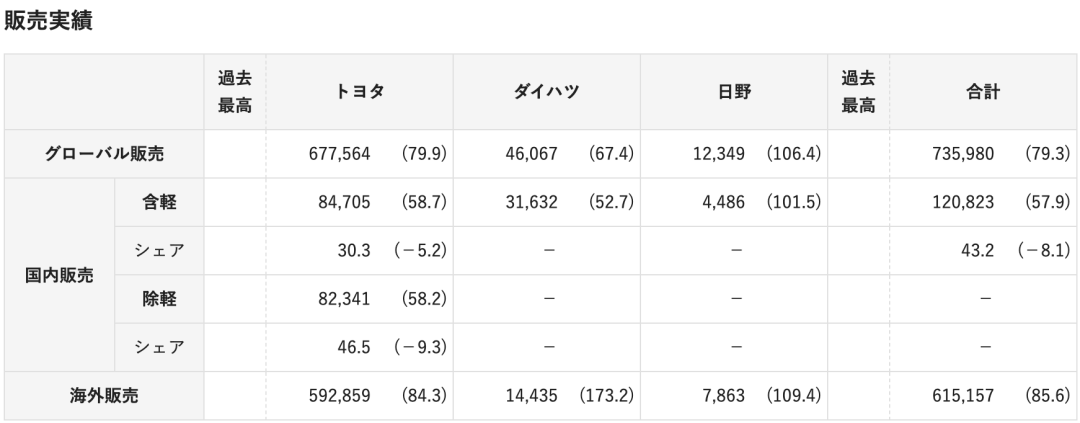Click the 販売実績 heading
Screen dimensions: 1080x423
[49, 21]
